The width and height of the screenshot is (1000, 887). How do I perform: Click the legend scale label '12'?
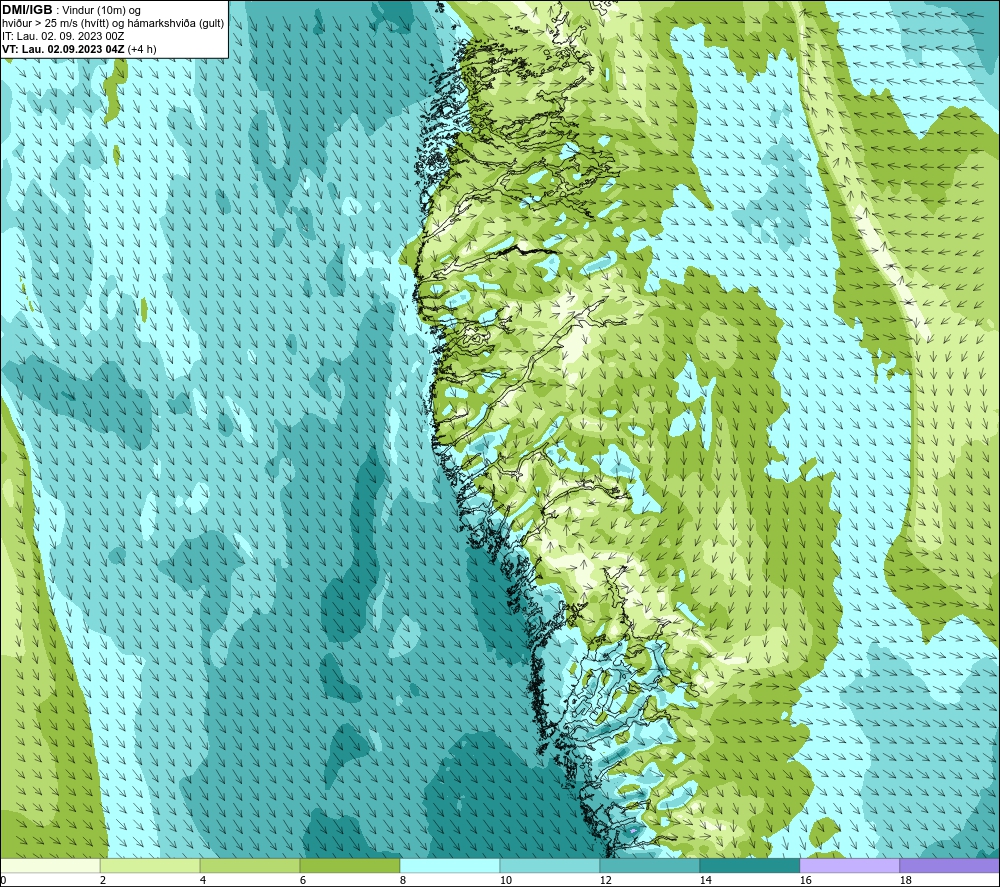605,881
